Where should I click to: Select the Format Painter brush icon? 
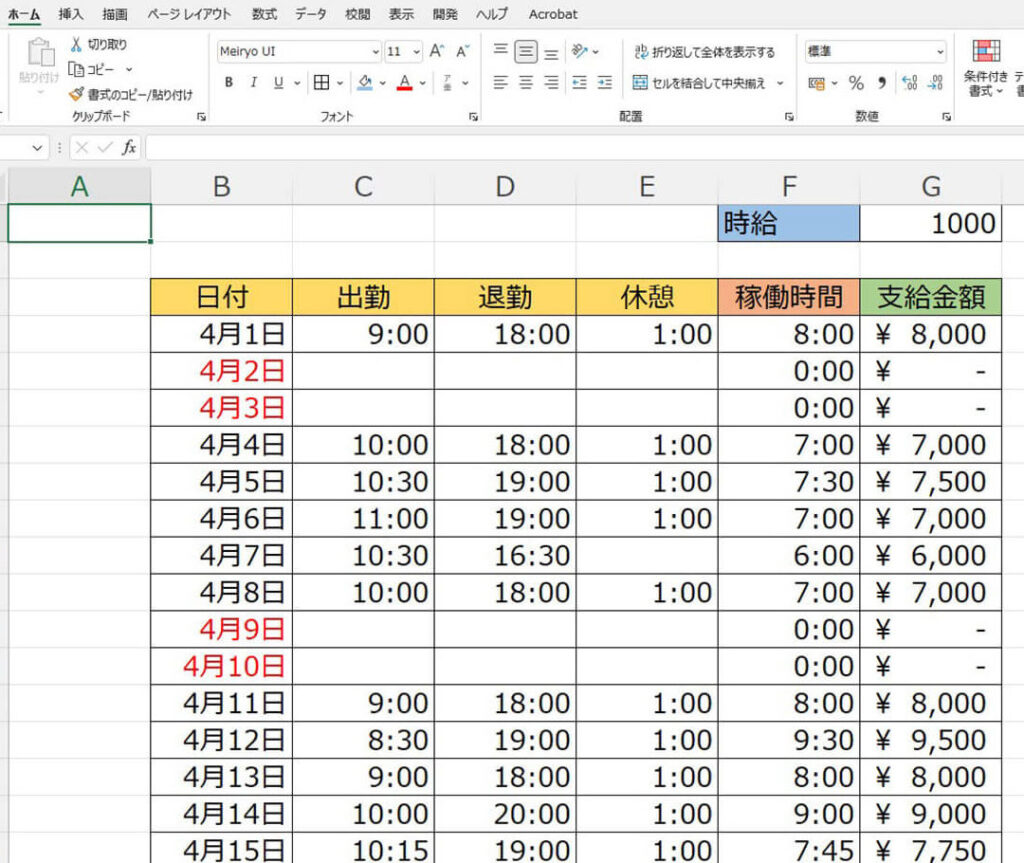(x=76, y=94)
